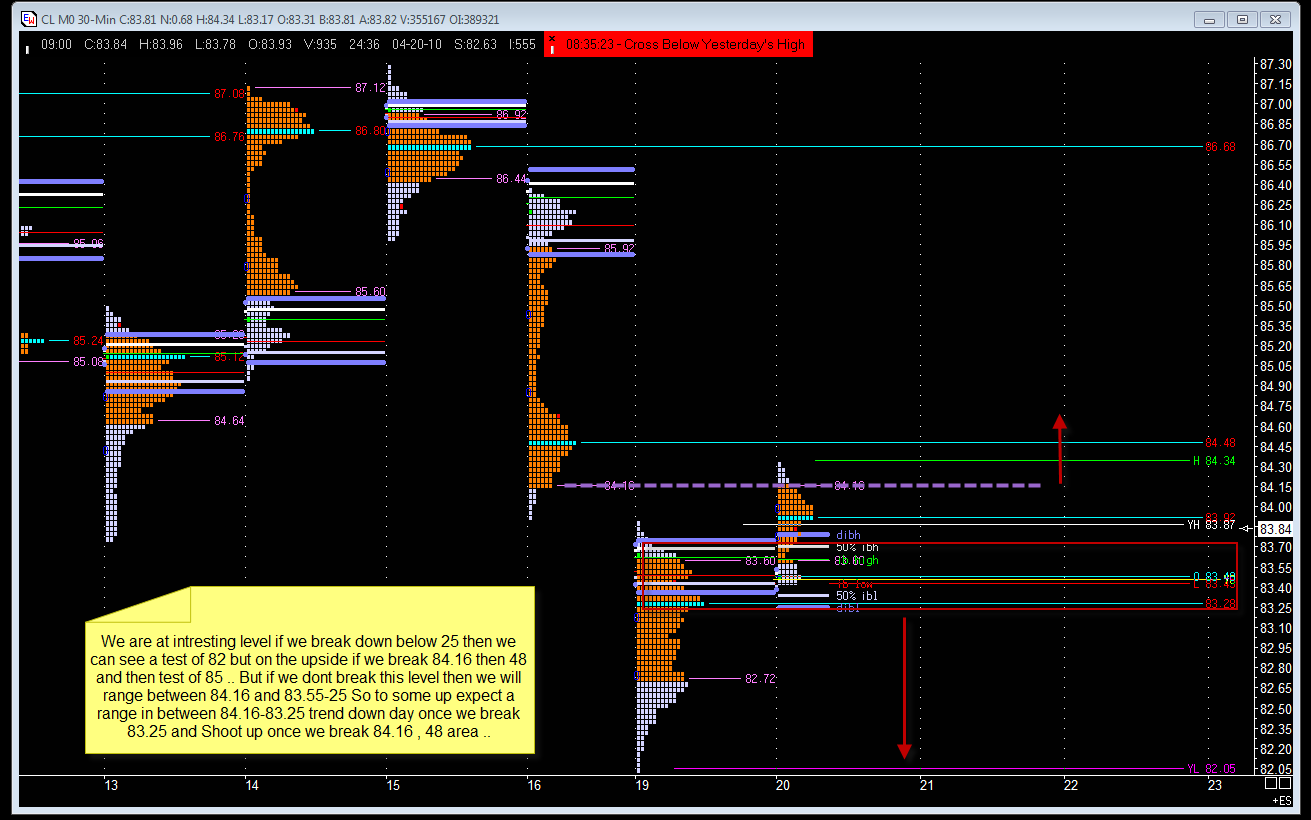Click the "L:83.78" low value
This screenshot has width=1311, height=820.
tap(216, 45)
